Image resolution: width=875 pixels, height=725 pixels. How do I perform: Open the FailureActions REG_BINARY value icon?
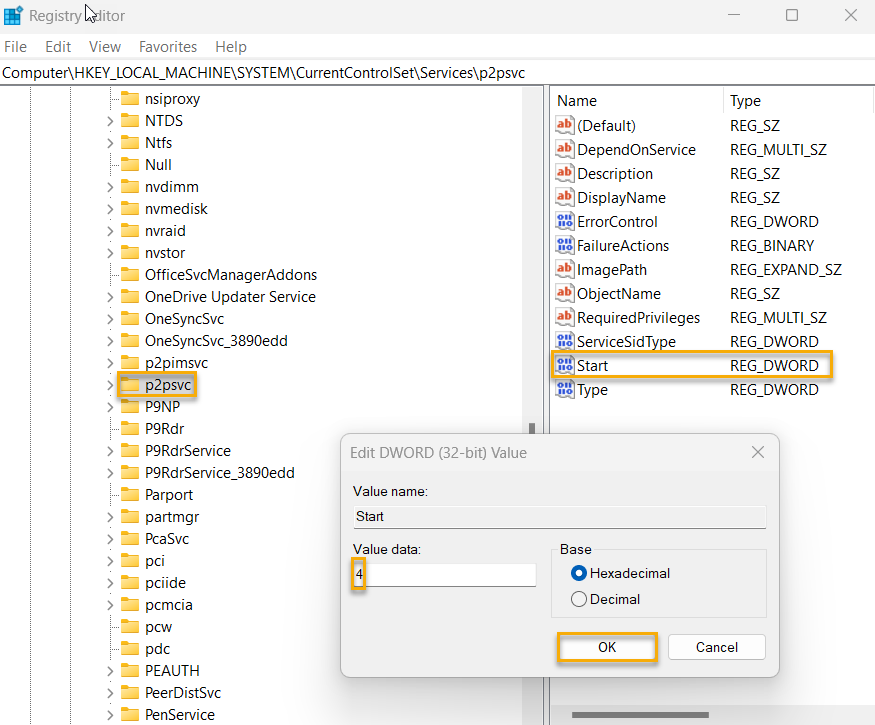tap(566, 245)
